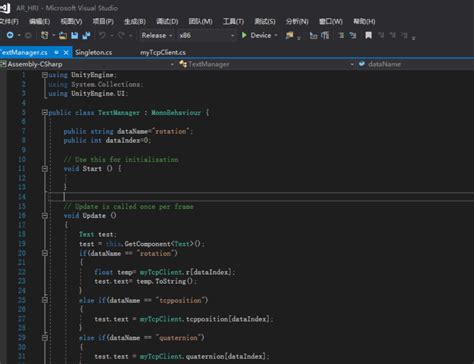The width and height of the screenshot is (474, 364).
Task: Click the Device start button label
Action: pyautogui.click(x=261, y=35)
